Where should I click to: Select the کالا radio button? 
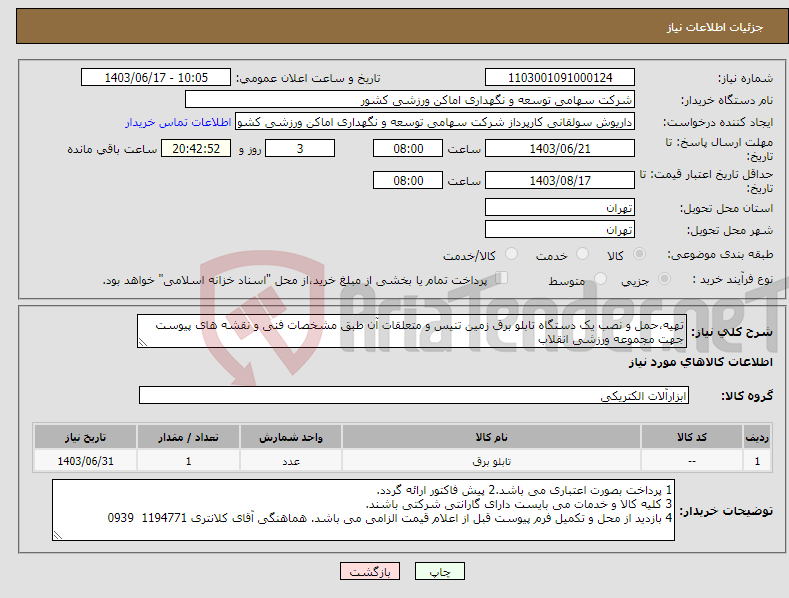coord(639,254)
